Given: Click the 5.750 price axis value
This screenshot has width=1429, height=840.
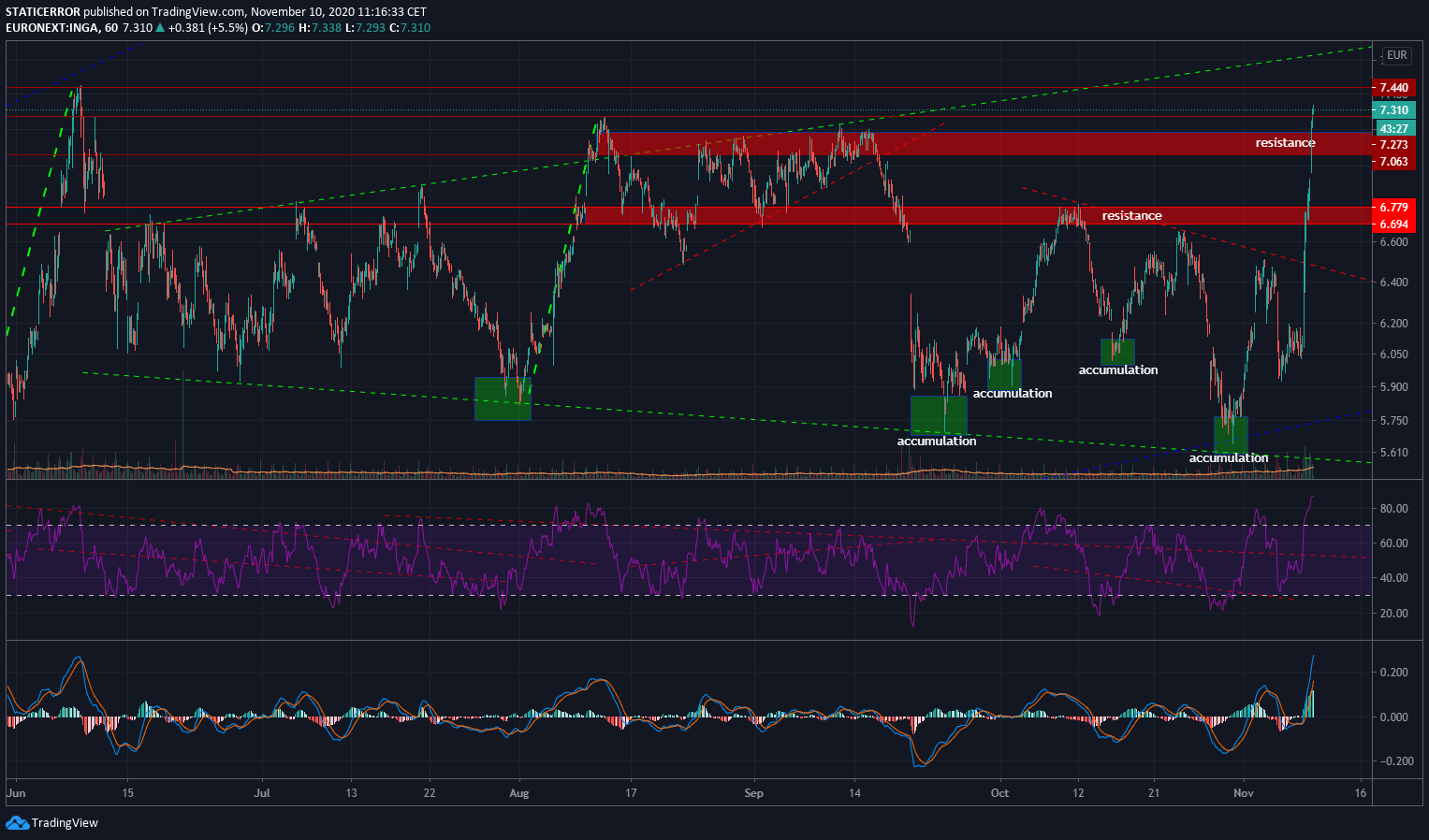Looking at the screenshot, I should [1393, 421].
